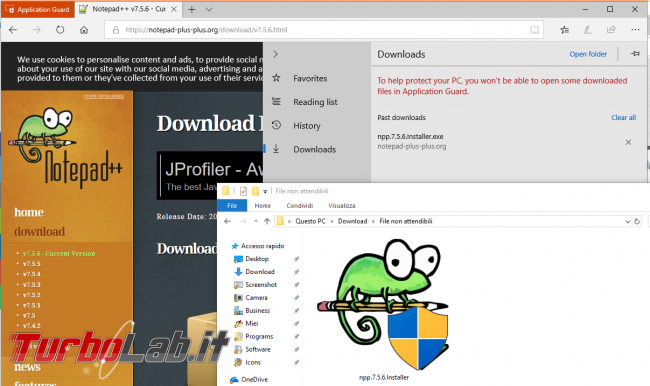Select Downloads in the Hub
The image size is (650, 386).
pyautogui.click(x=315, y=149)
